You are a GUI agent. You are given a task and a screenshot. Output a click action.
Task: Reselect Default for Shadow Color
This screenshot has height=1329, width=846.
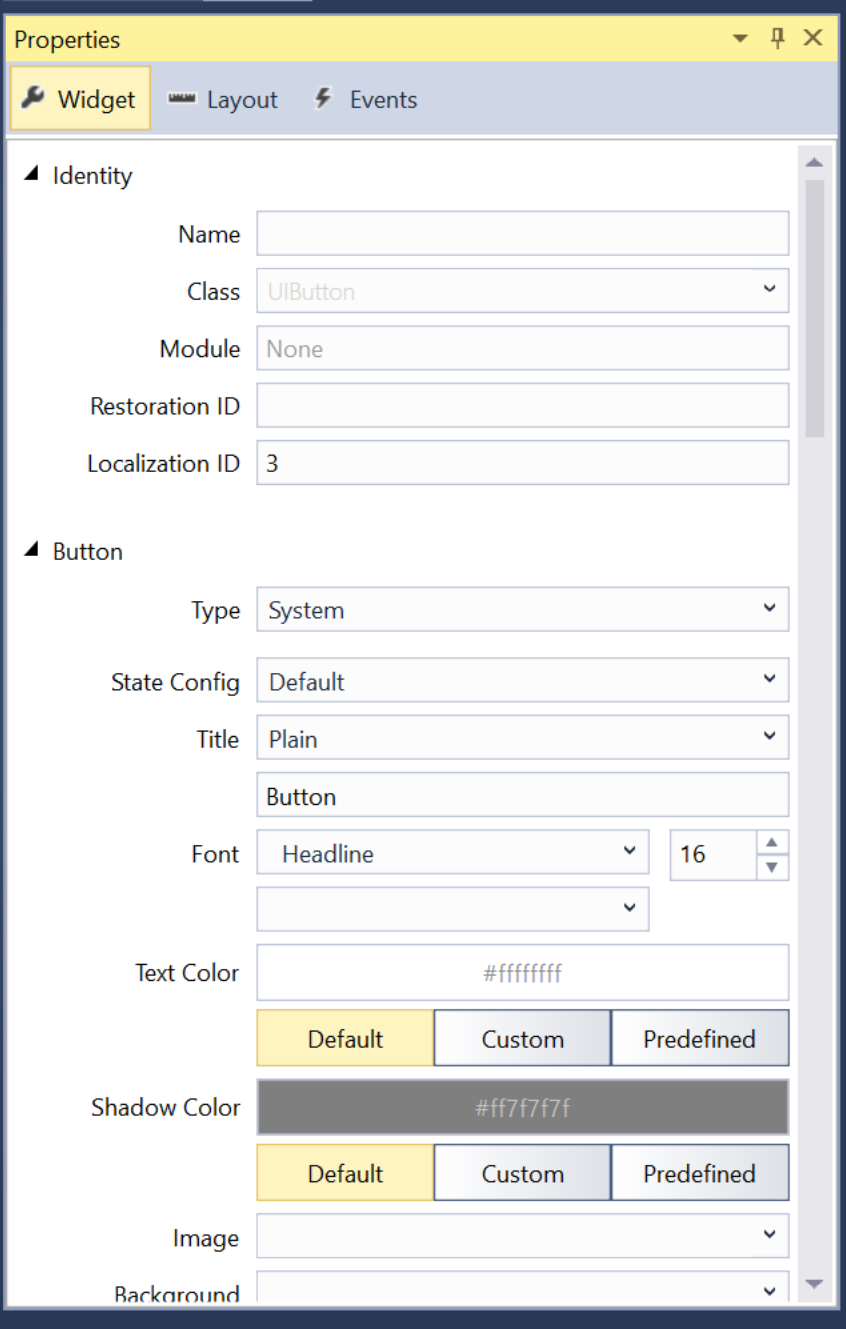point(344,1172)
